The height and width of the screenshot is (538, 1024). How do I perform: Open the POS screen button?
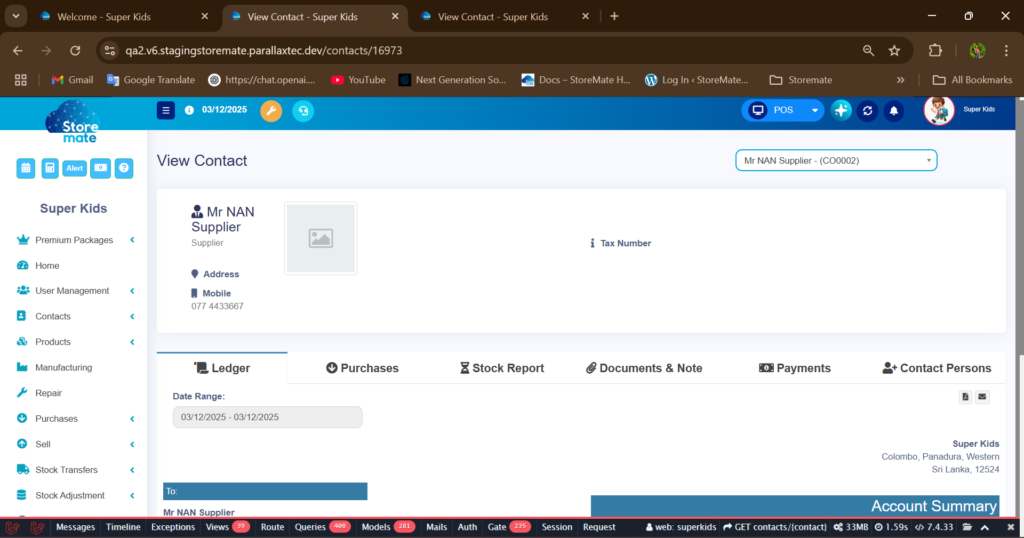point(774,110)
